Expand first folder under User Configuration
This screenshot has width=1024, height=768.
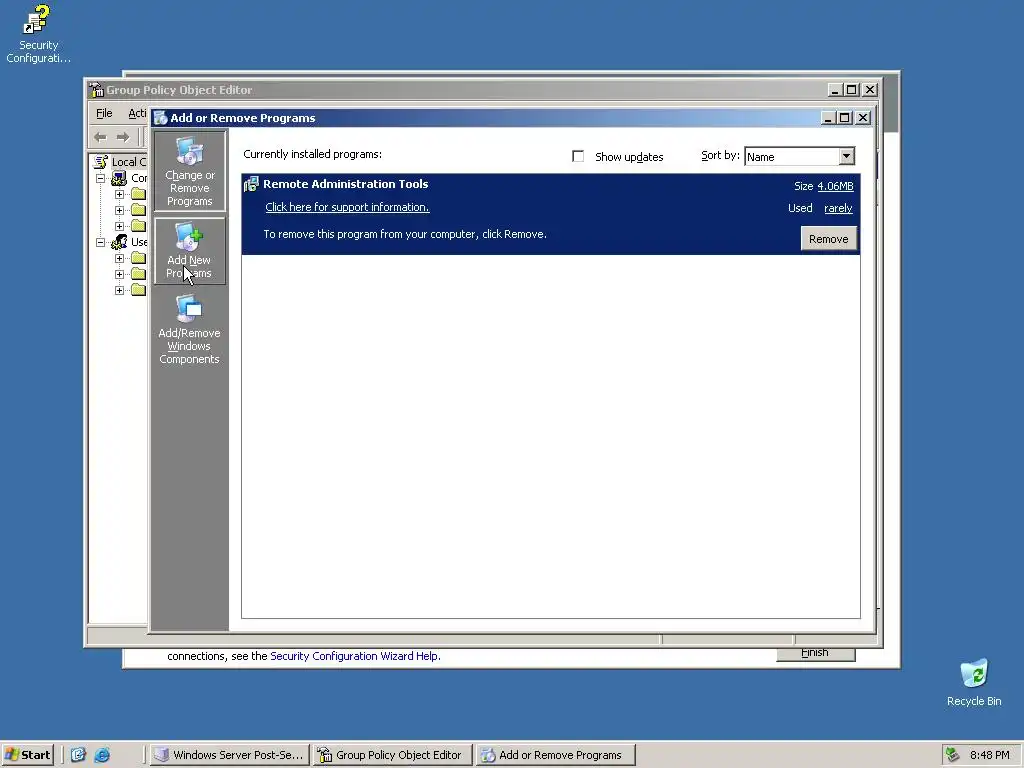119,258
